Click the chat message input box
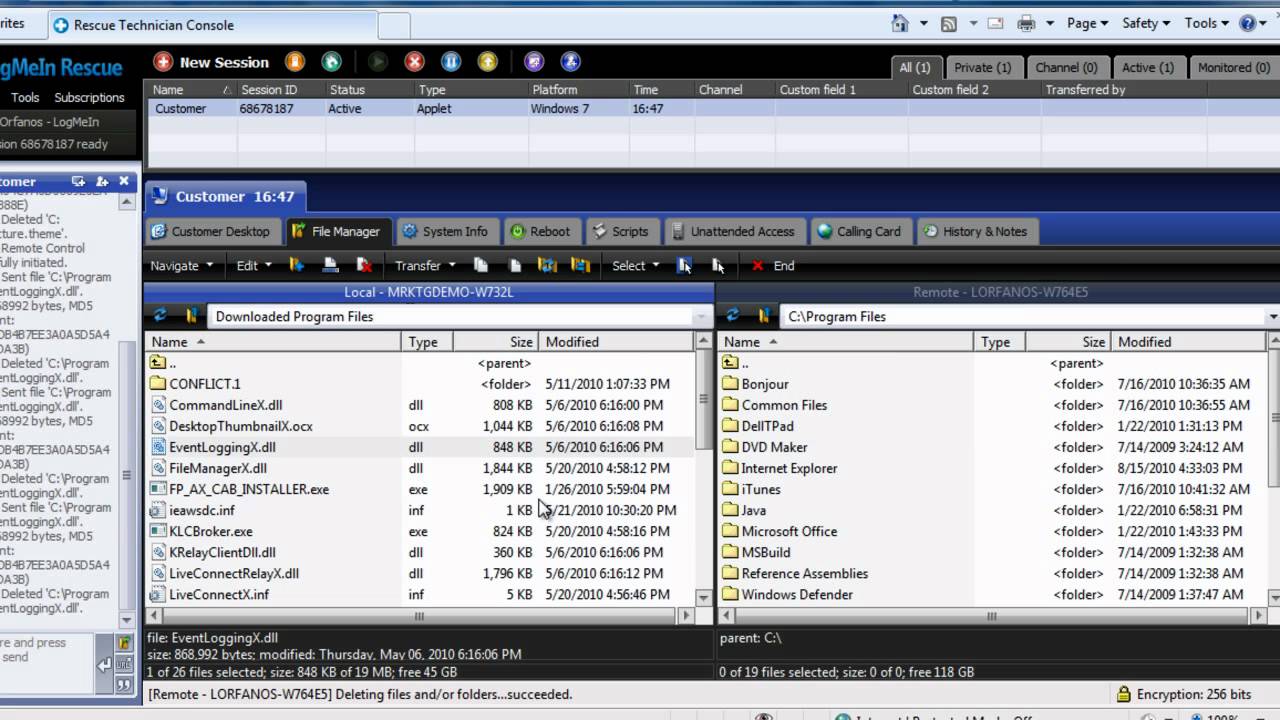 [45, 664]
